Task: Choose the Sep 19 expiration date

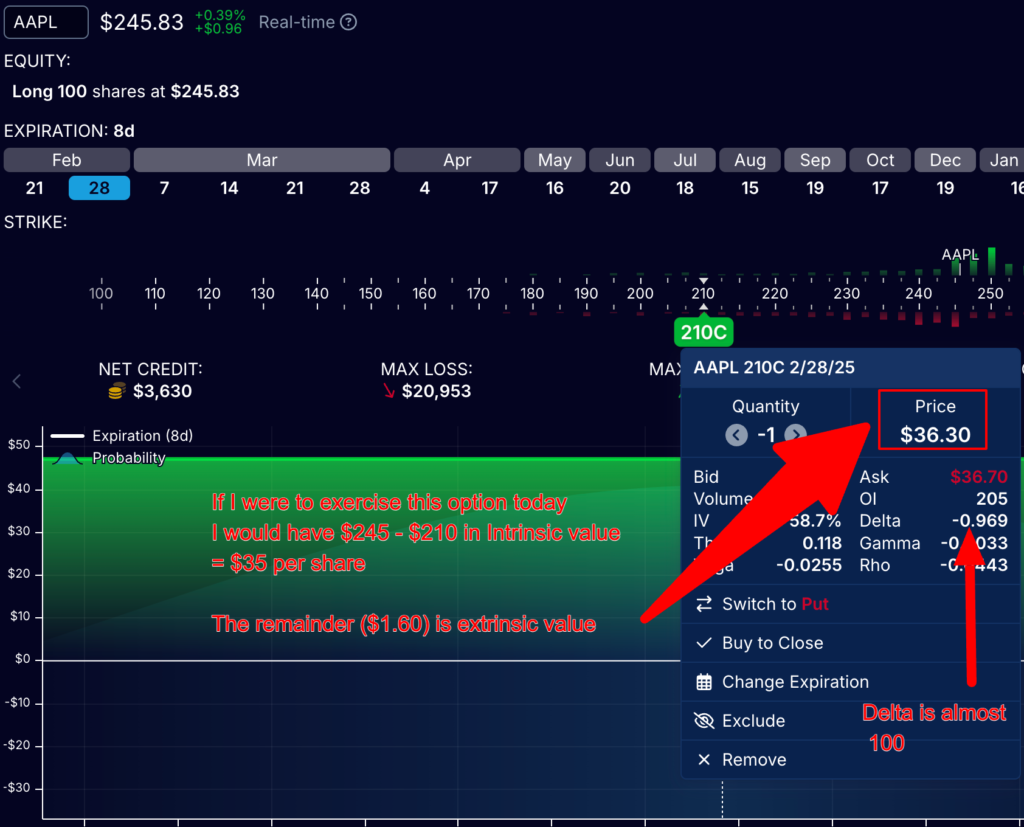Action: tap(815, 188)
